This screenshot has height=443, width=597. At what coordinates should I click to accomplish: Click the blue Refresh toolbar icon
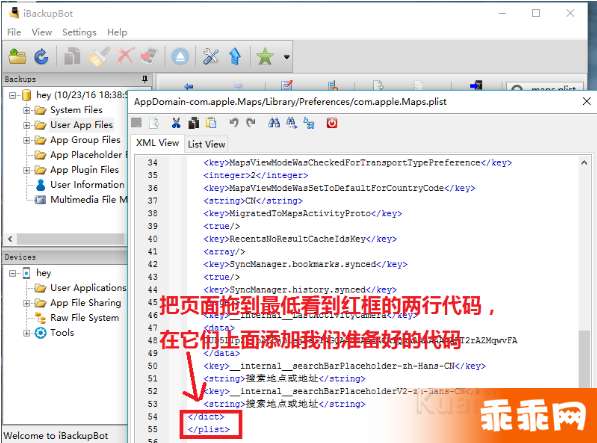(x=41, y=57)
